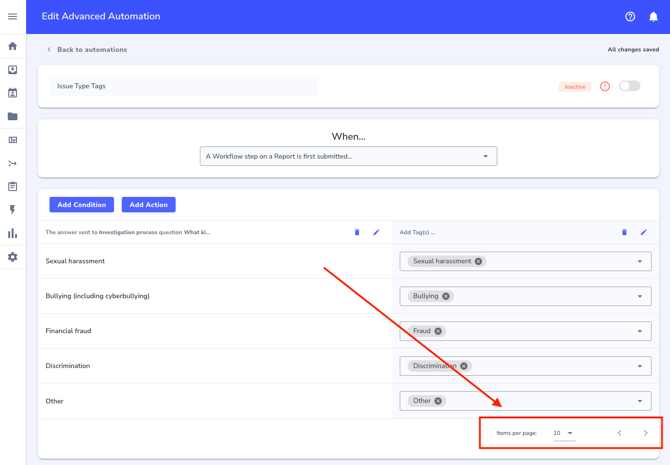Image resolution: width=670 pixels, height=465 pixels.
Task: Open the items per page dropdown
Action: click(563, 433)
